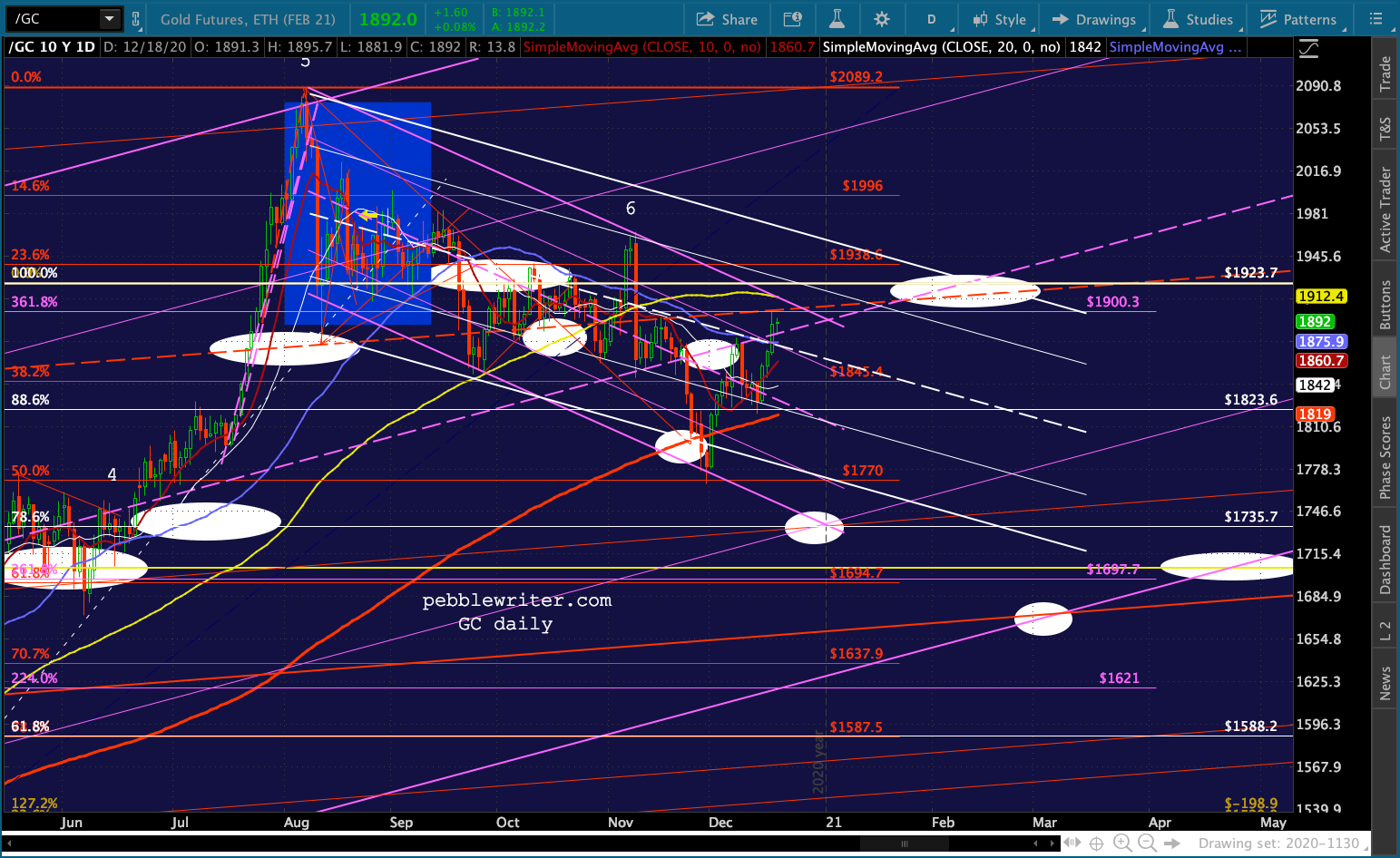
Task: Click the $1637.9 Fibonacci level label
Action: (856, 654)
